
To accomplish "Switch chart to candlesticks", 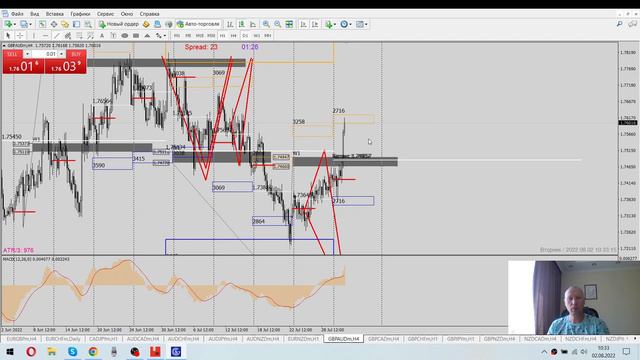I will tap(242, 24).
